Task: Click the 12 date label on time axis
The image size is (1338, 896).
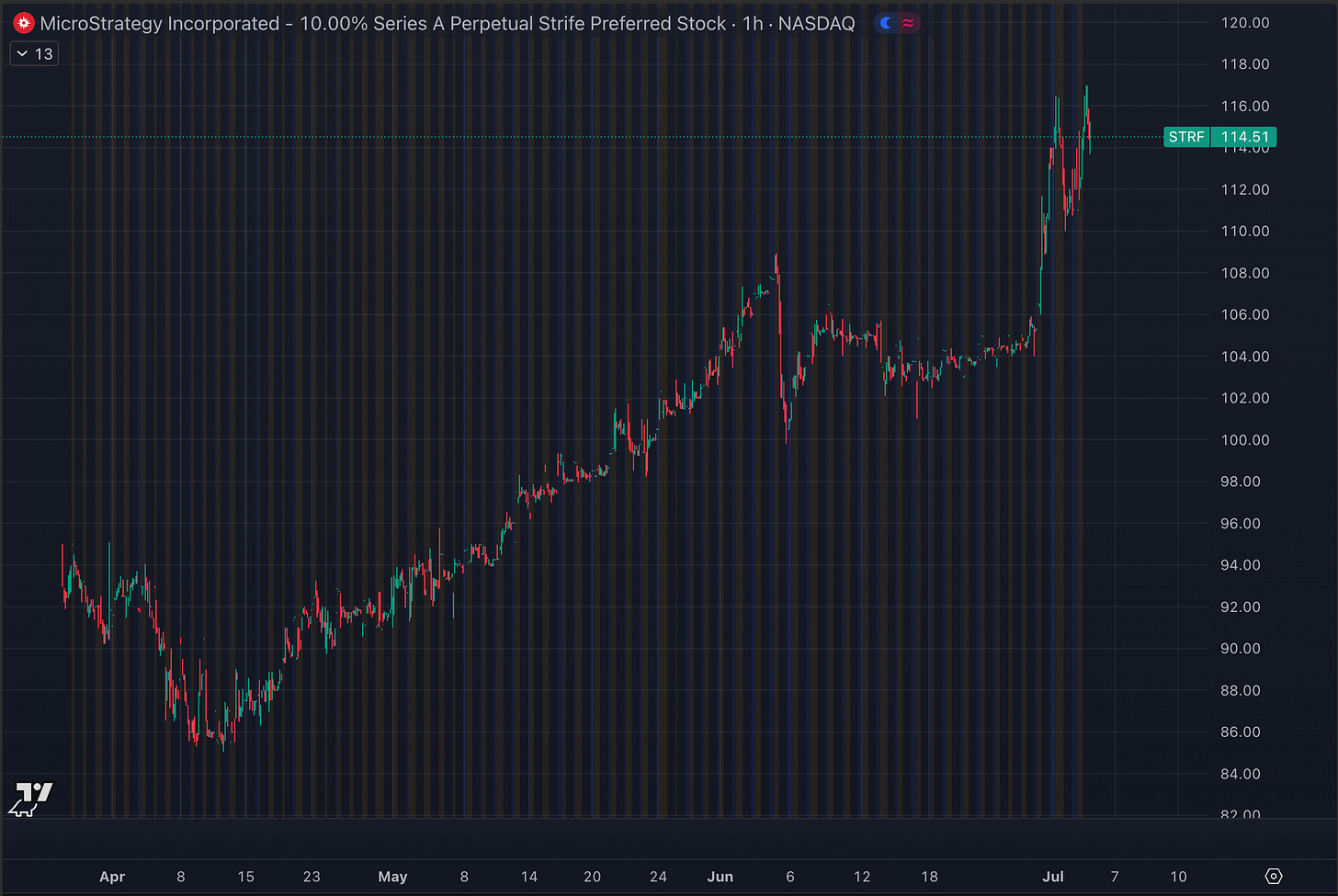Action: 862,877
